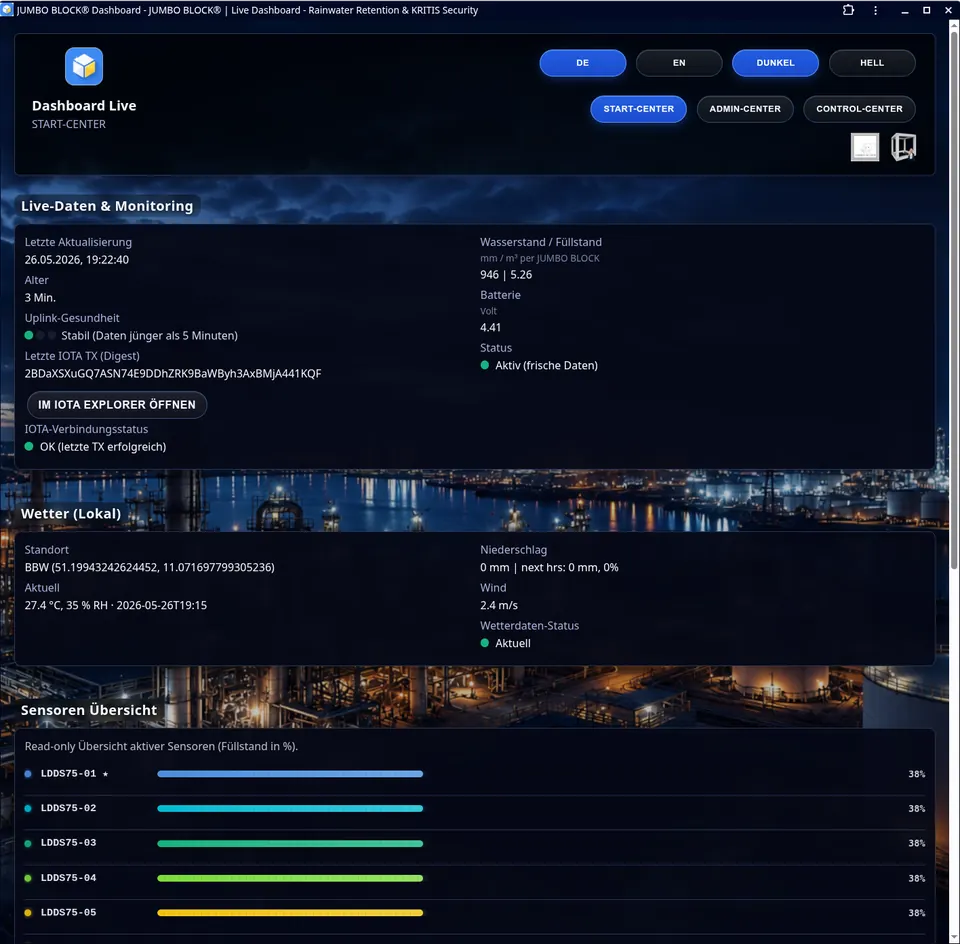Click the battery voltage value 4.41
This screenshot has width=960, height=944.
tap(490, 328)
